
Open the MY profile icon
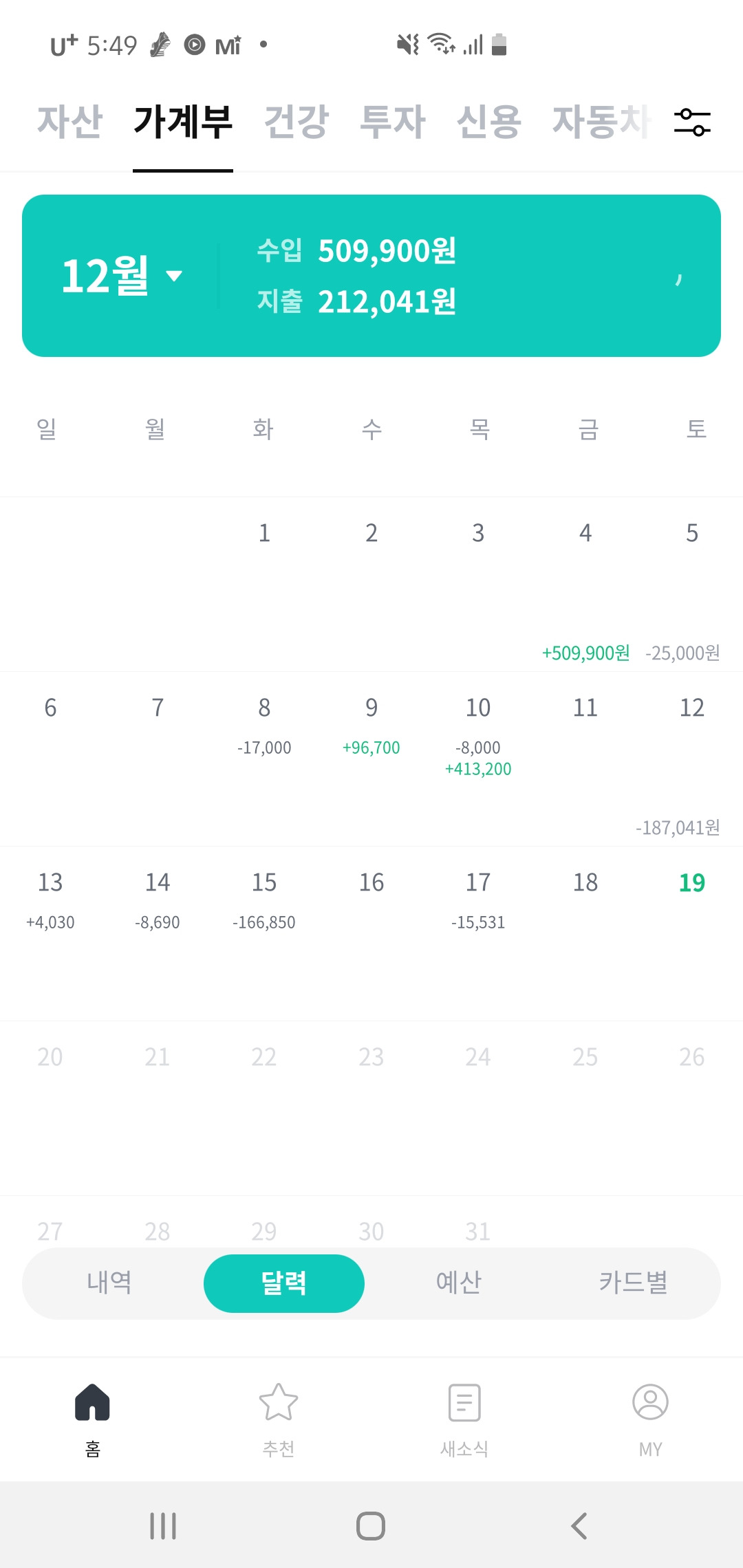[x=650, y=1402]
